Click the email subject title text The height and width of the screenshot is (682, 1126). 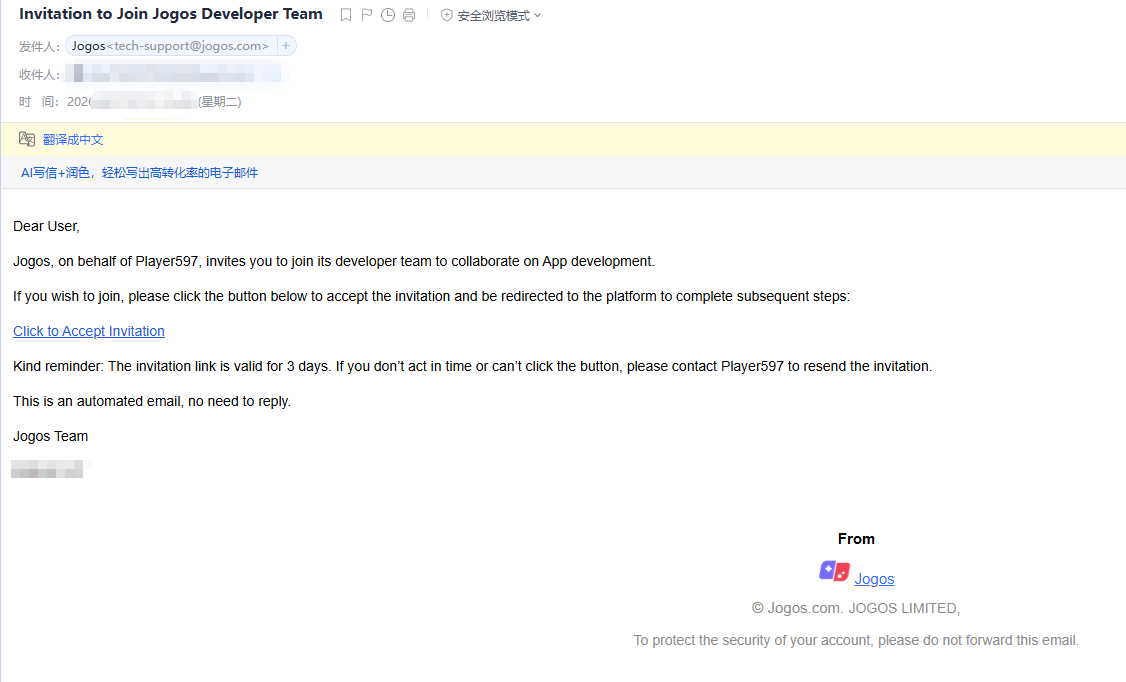tap(171, 14)
